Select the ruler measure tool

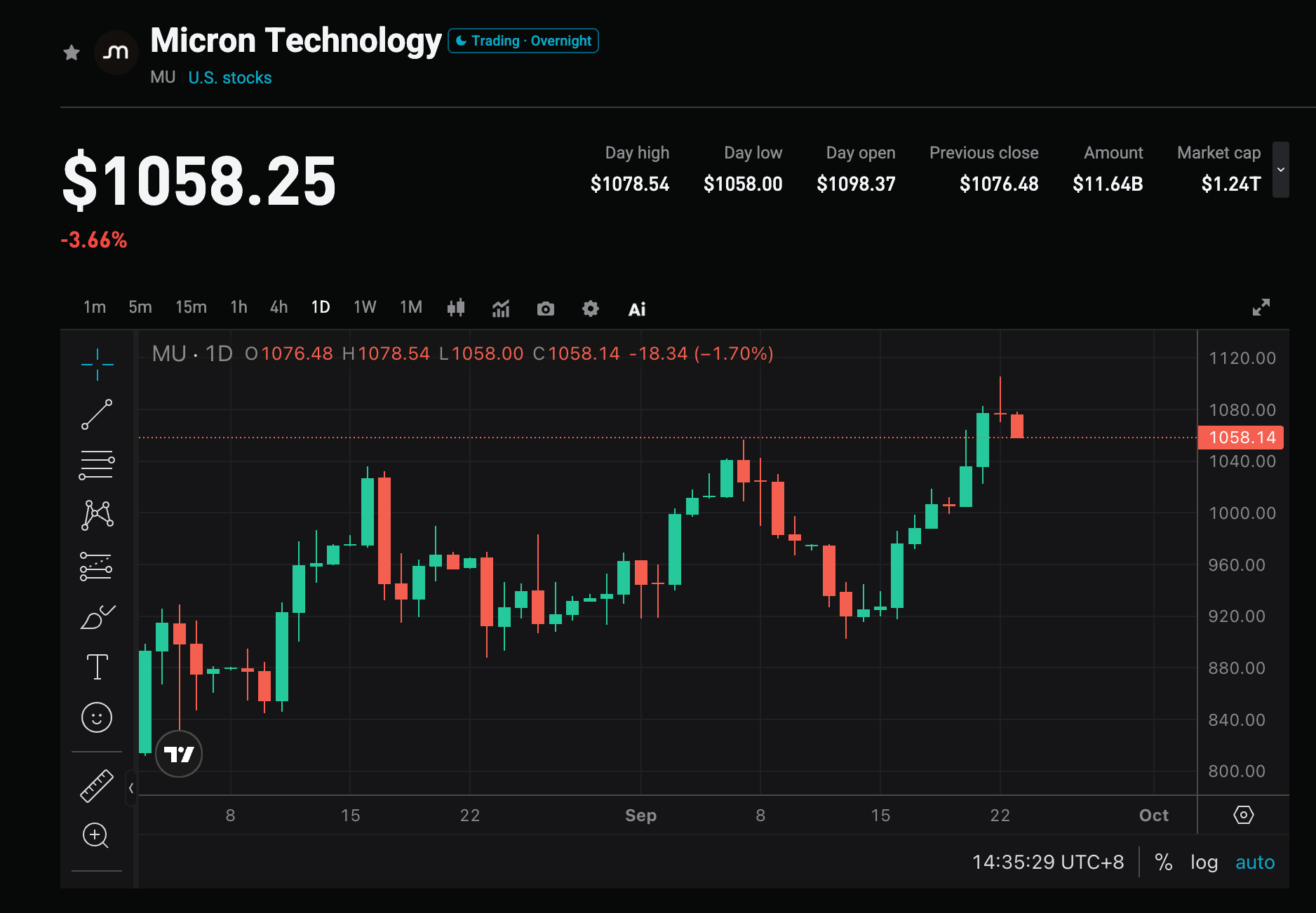(x=97, y=785)
